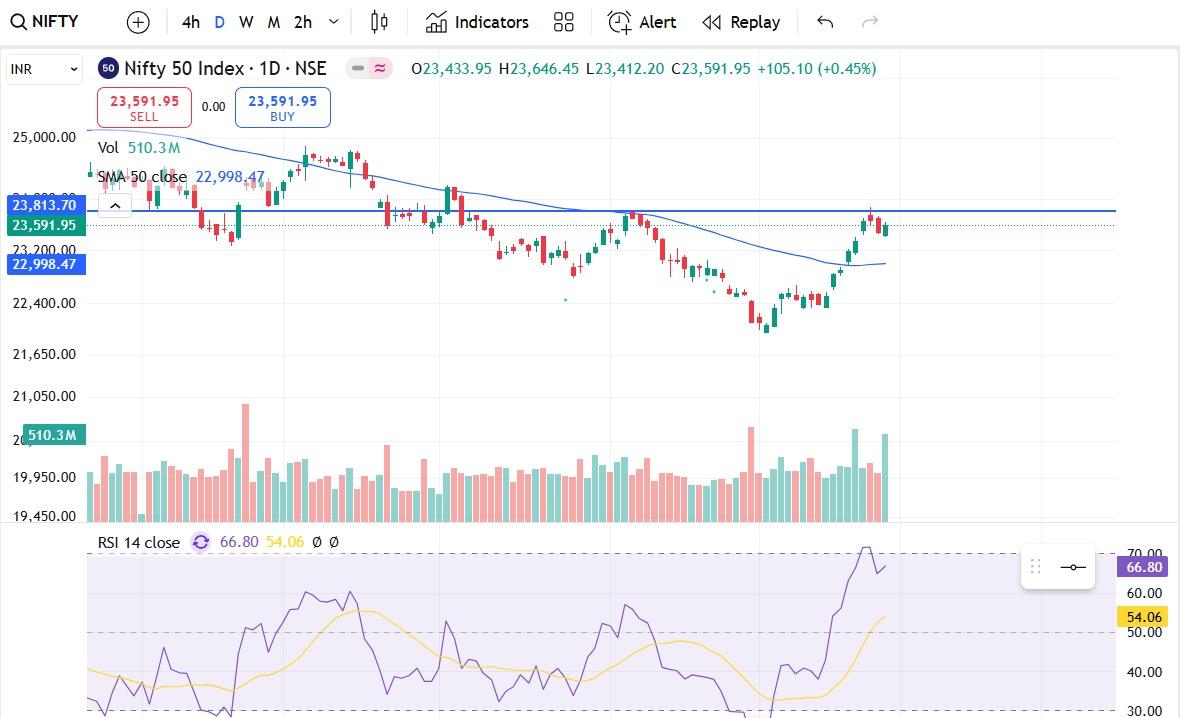Screen dimensions: 1180x718
Task: Click the 0.00 spread value
Action: (214, 107)
